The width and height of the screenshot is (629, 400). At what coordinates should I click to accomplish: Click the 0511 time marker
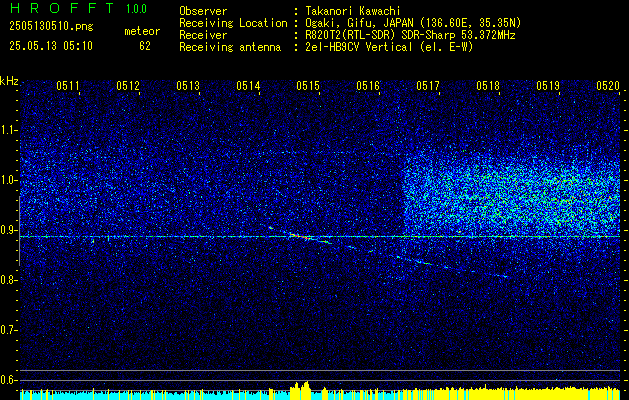(68, 85)
